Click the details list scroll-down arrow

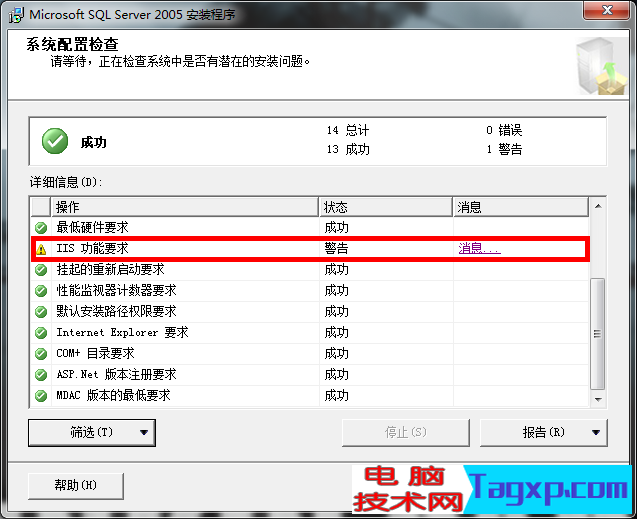pyautogui.click(x=598, y=400)
